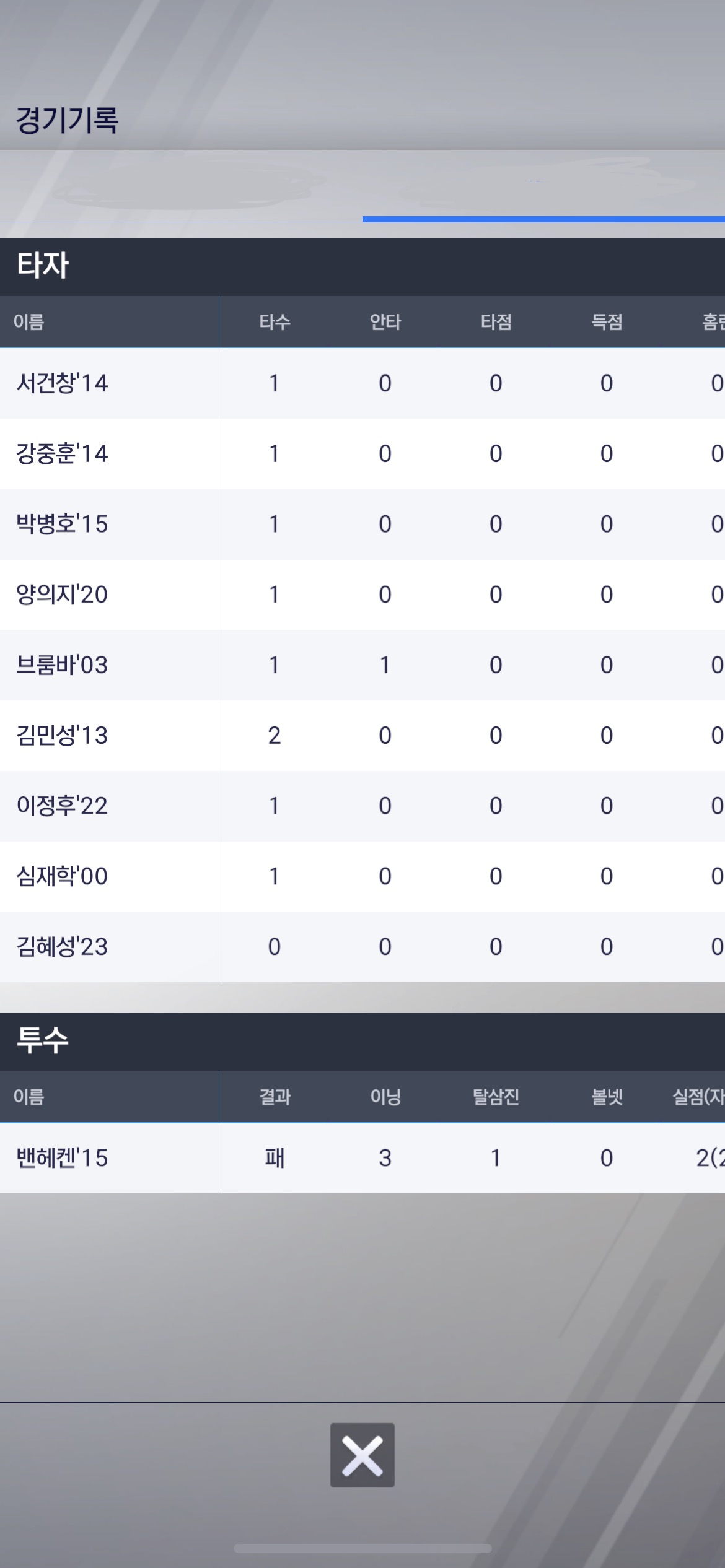The image size is (725, 1568).
Task: Choose batter 브룸바'03
Action: [62, 665]
